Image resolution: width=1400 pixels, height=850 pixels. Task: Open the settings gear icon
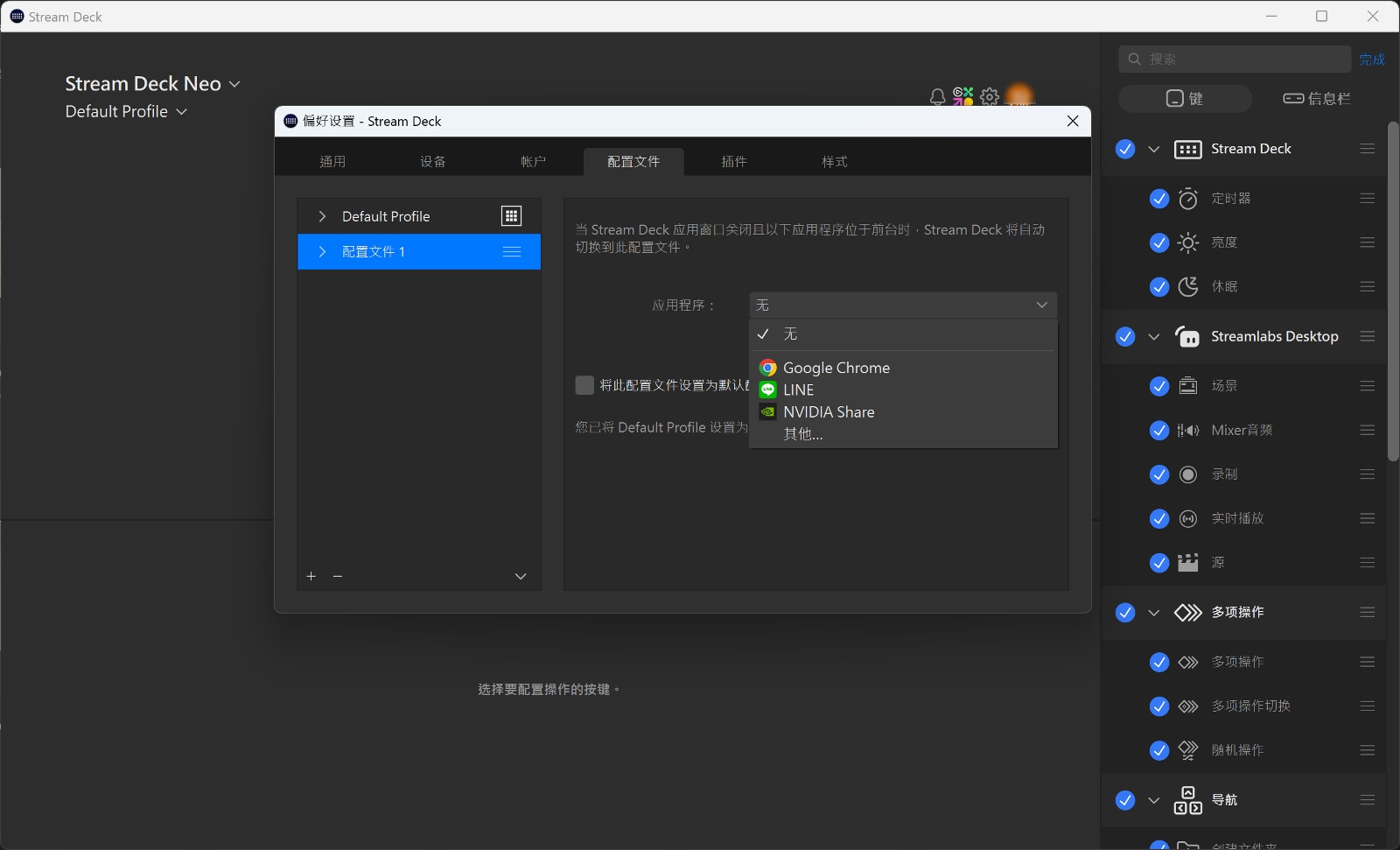(990, 96)
